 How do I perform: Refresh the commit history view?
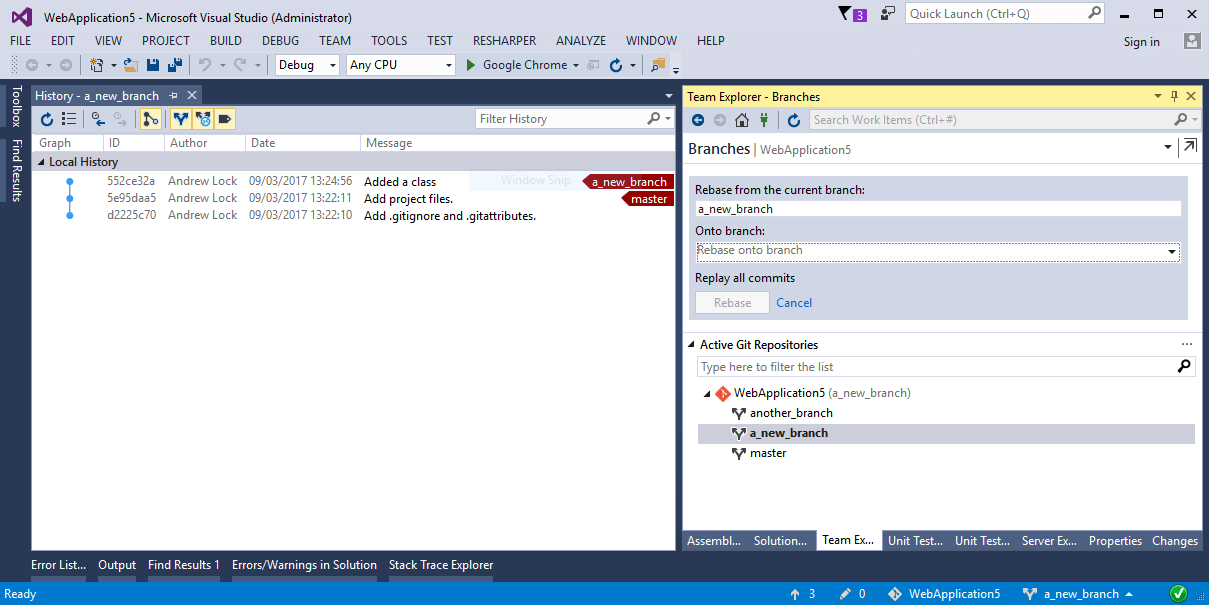click(45, 118)
